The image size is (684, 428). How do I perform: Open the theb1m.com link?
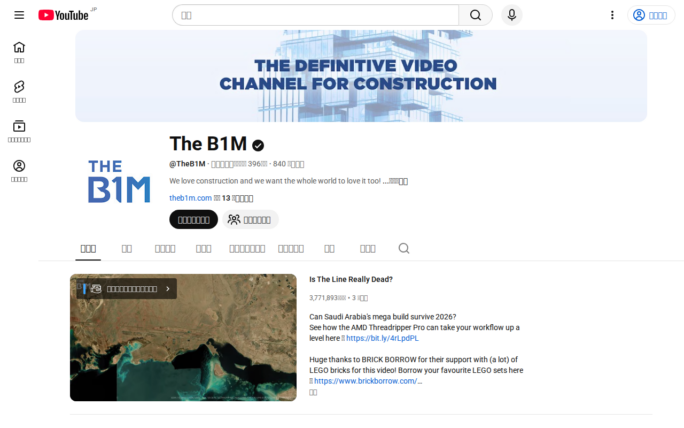coord(190,198)
